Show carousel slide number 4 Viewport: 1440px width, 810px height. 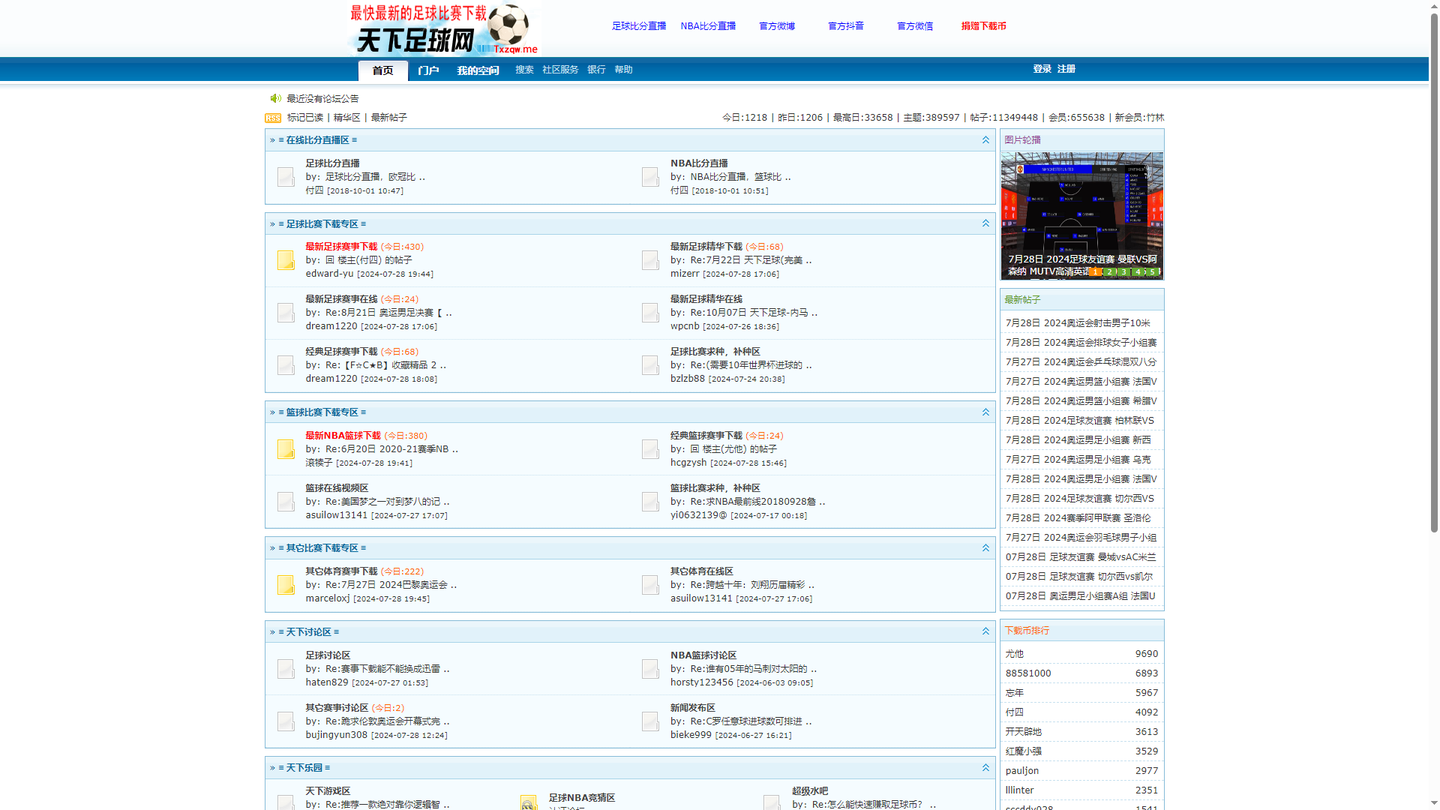tap(1138, 272)
